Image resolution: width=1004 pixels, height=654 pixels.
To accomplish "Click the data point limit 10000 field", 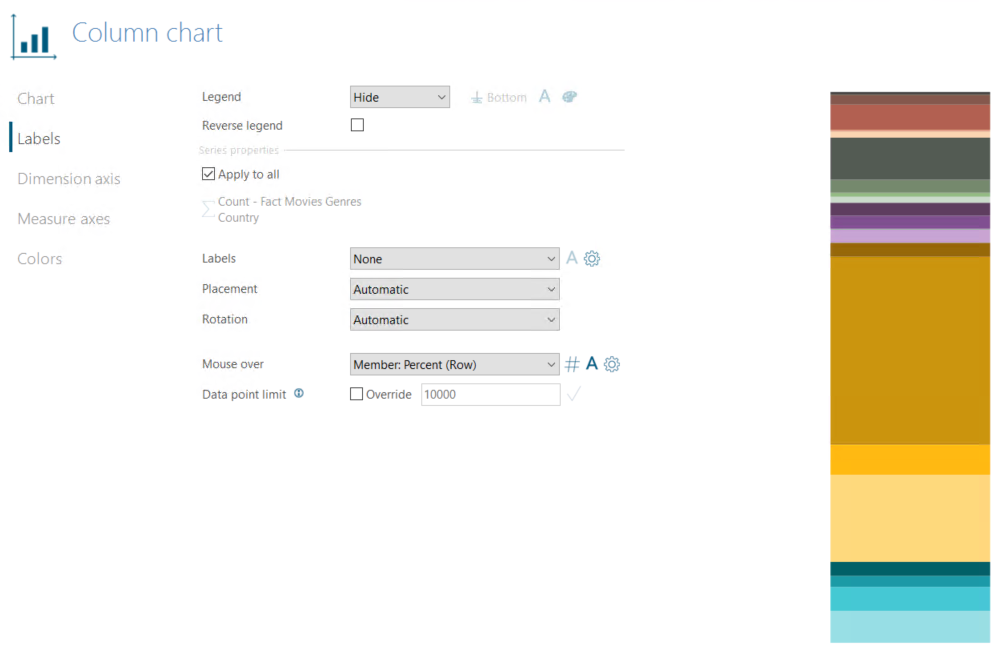I will [x=490, y=395].
